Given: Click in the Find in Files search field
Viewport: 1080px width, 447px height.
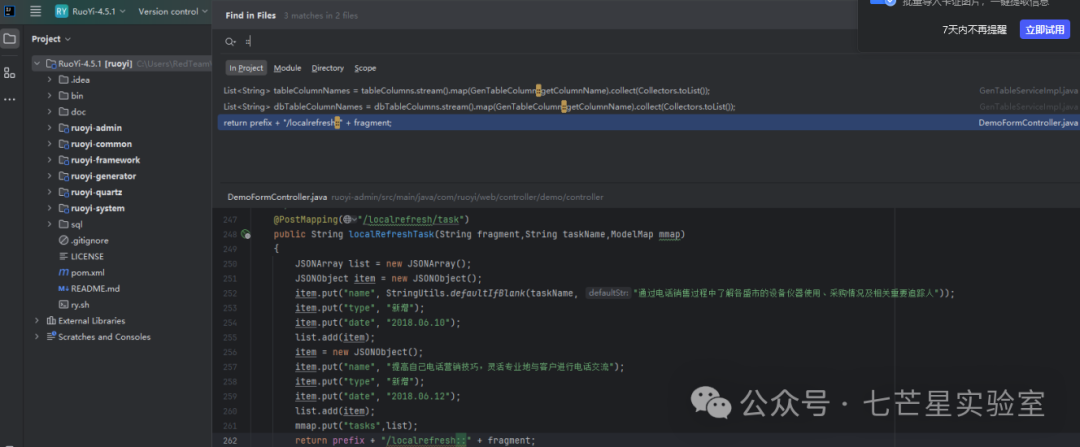Looking at the screenshot, I should (x=537, y=42).
